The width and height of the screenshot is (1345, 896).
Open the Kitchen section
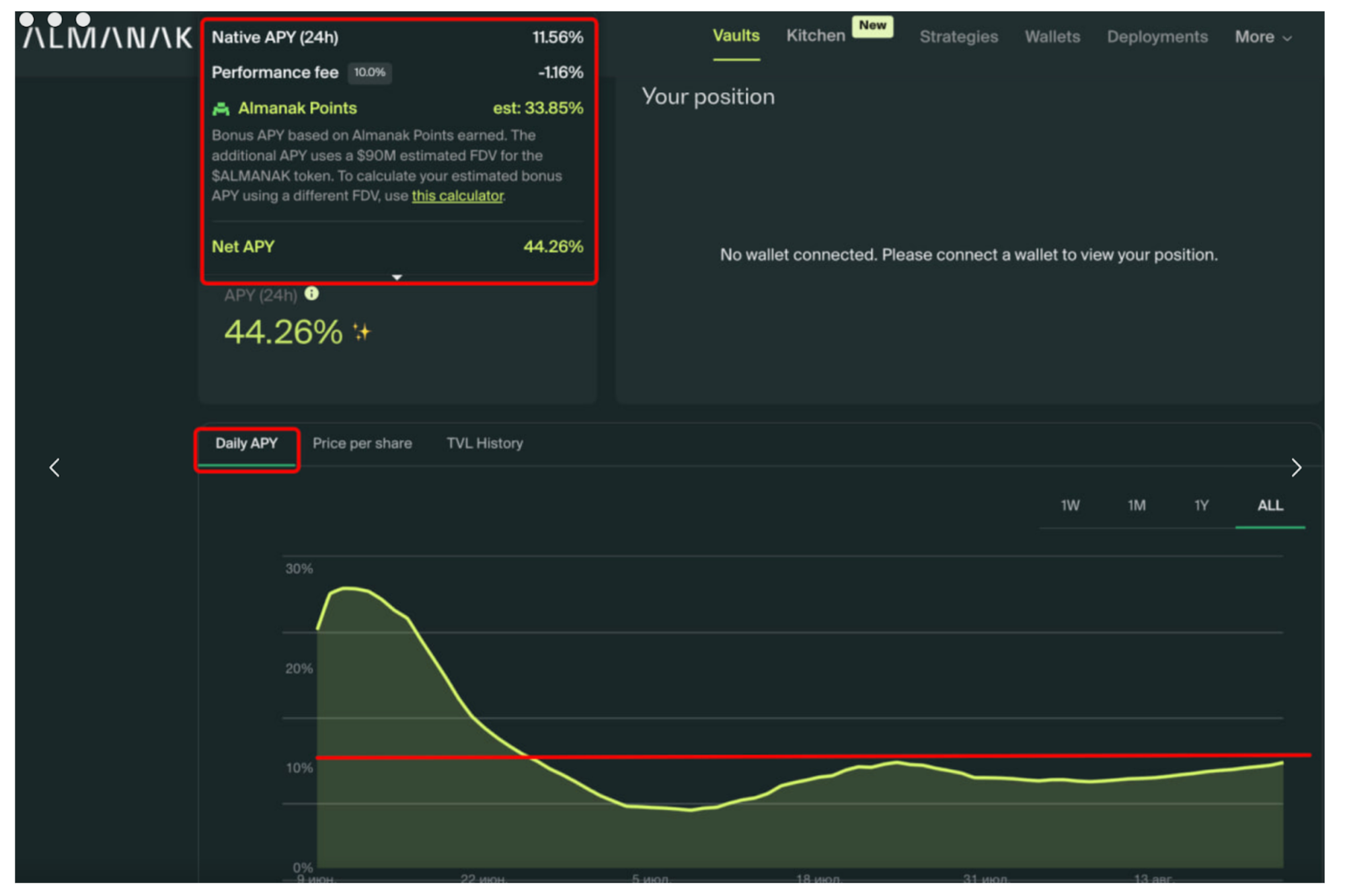[815, 36]
